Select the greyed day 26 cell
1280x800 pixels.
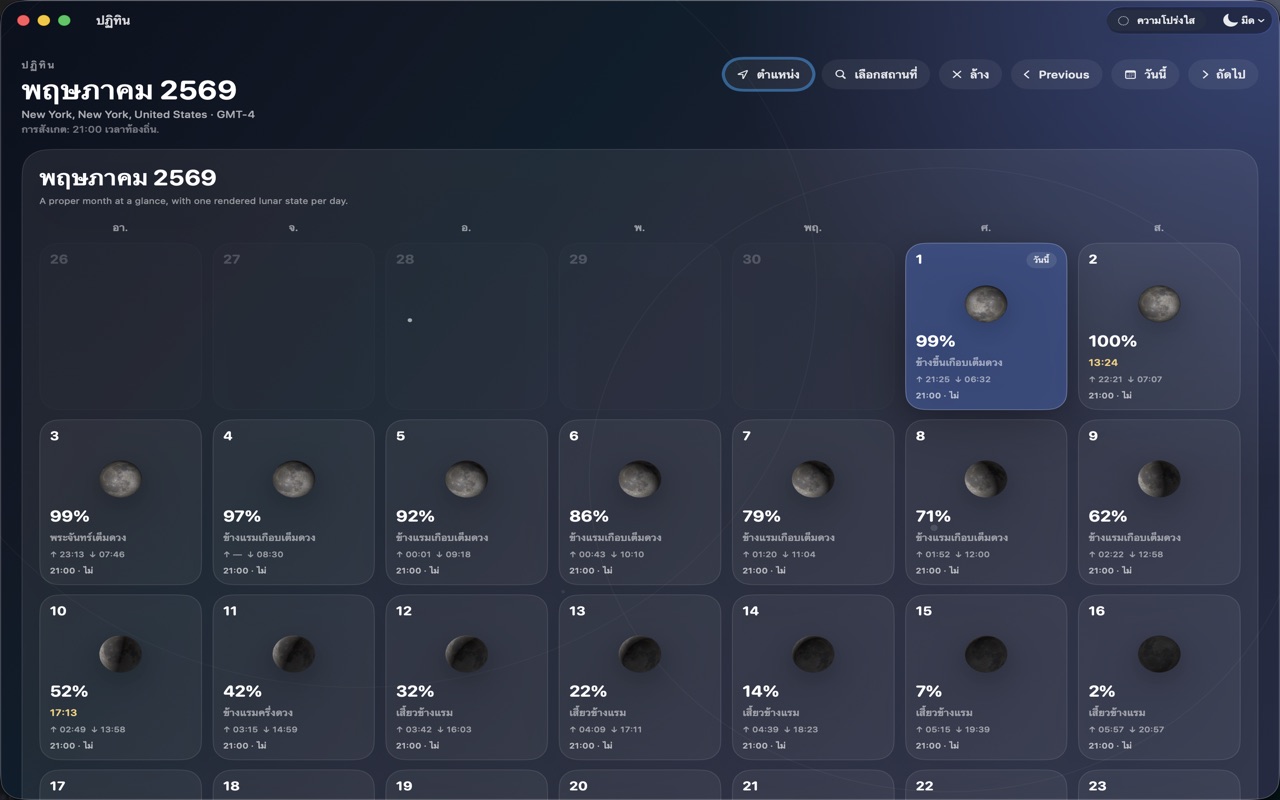tap(120, 326)
